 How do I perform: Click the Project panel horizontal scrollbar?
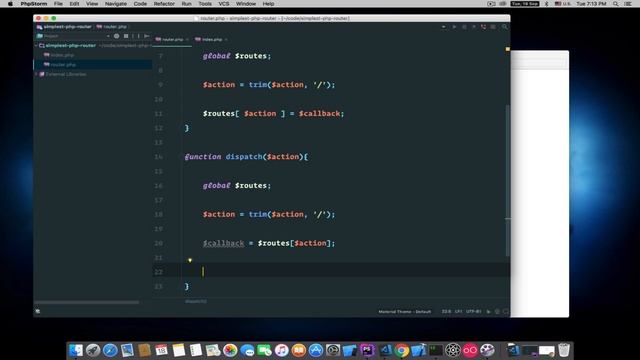[x=87, y=302]
